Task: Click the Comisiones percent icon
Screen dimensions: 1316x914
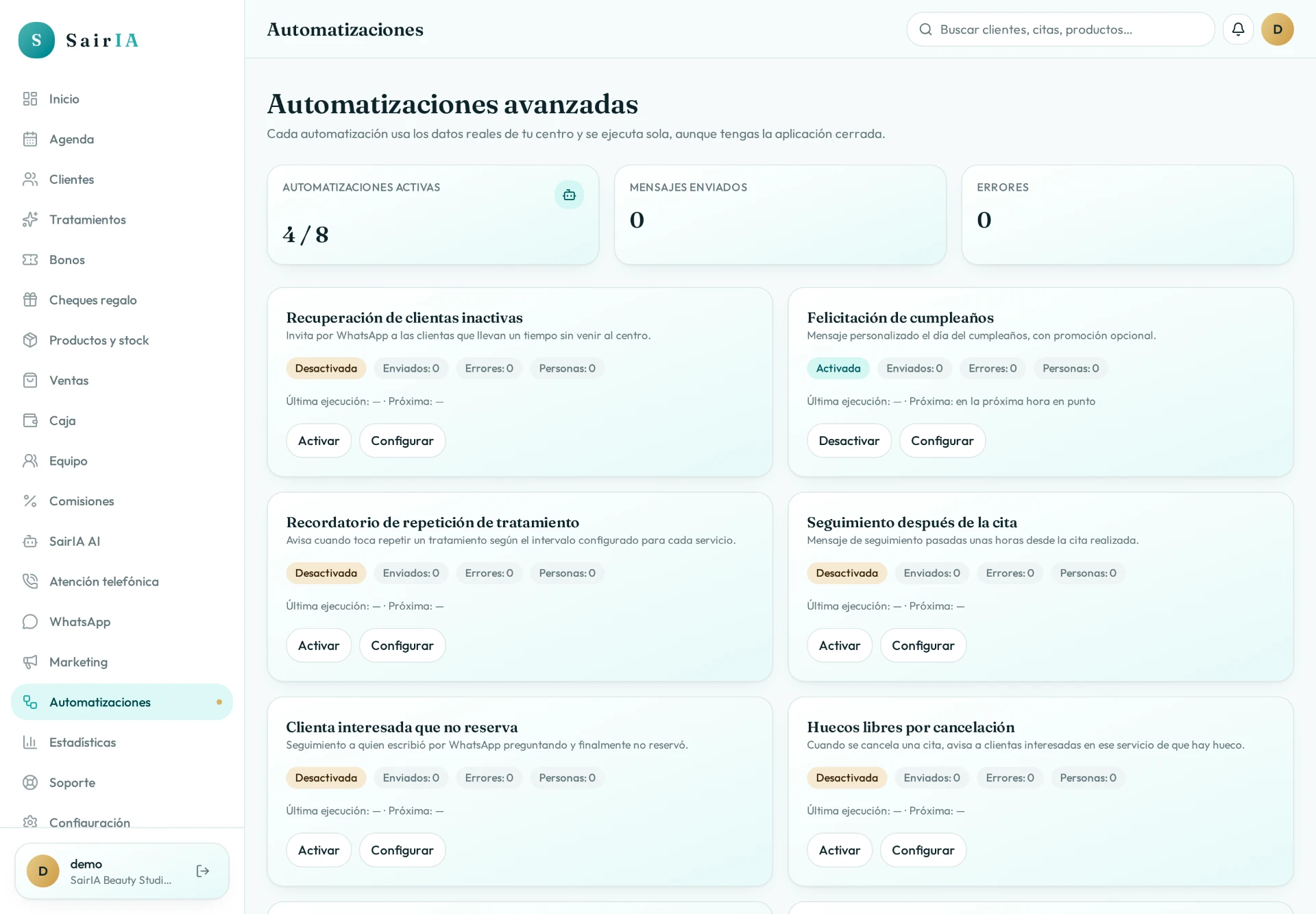Action: click(30, 501)
